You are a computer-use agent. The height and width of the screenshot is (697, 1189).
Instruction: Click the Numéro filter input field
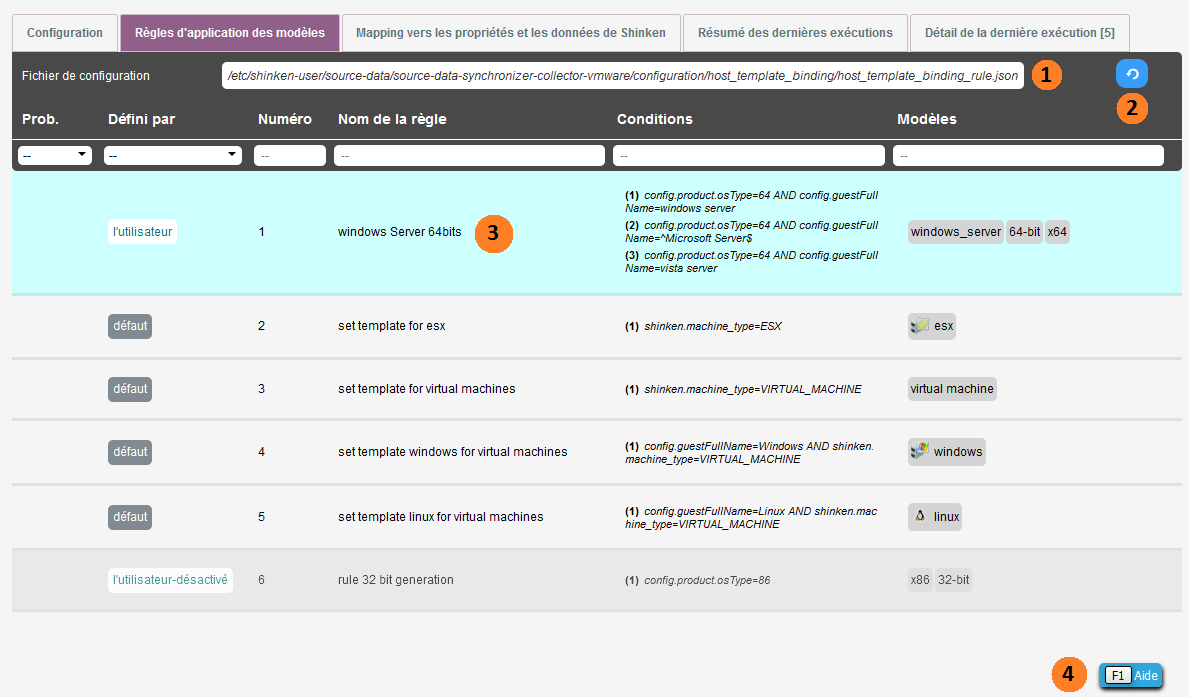tap(290, 156)
